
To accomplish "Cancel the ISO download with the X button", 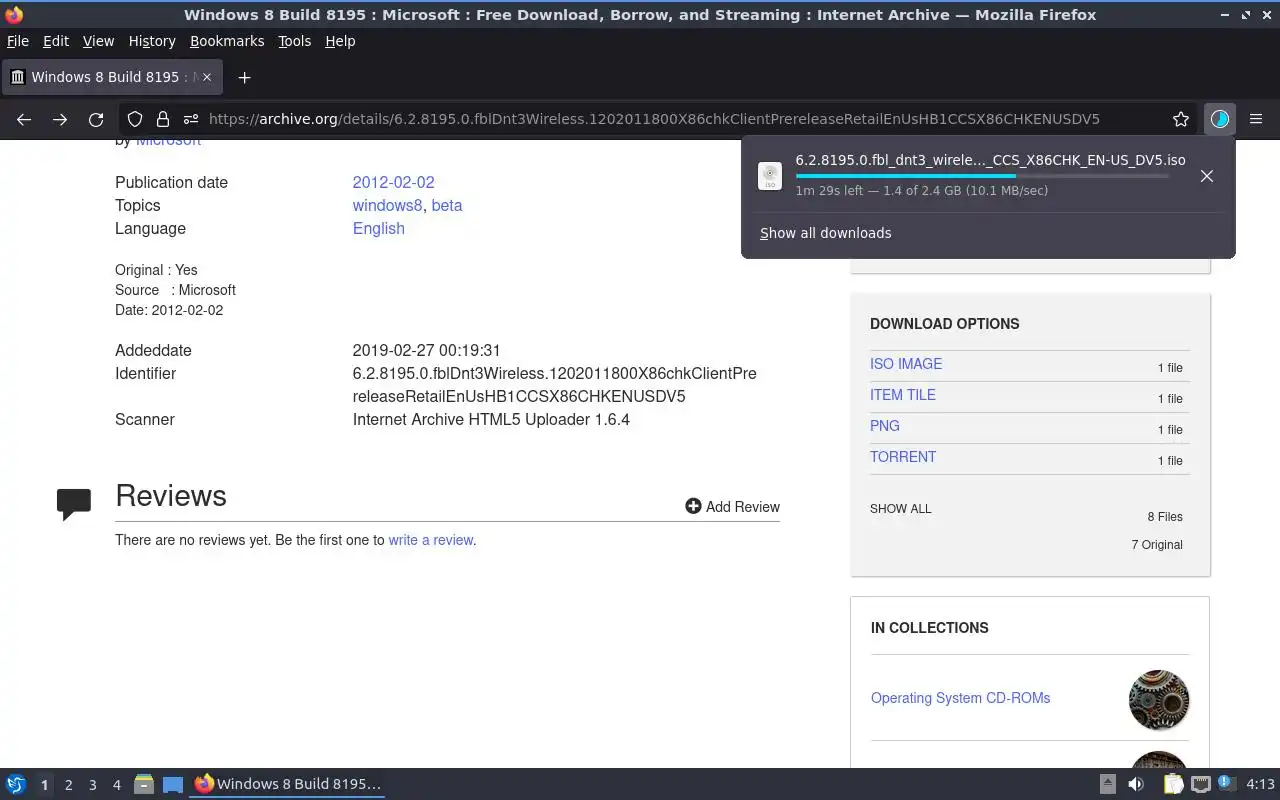I will (x=1207, y=176).
